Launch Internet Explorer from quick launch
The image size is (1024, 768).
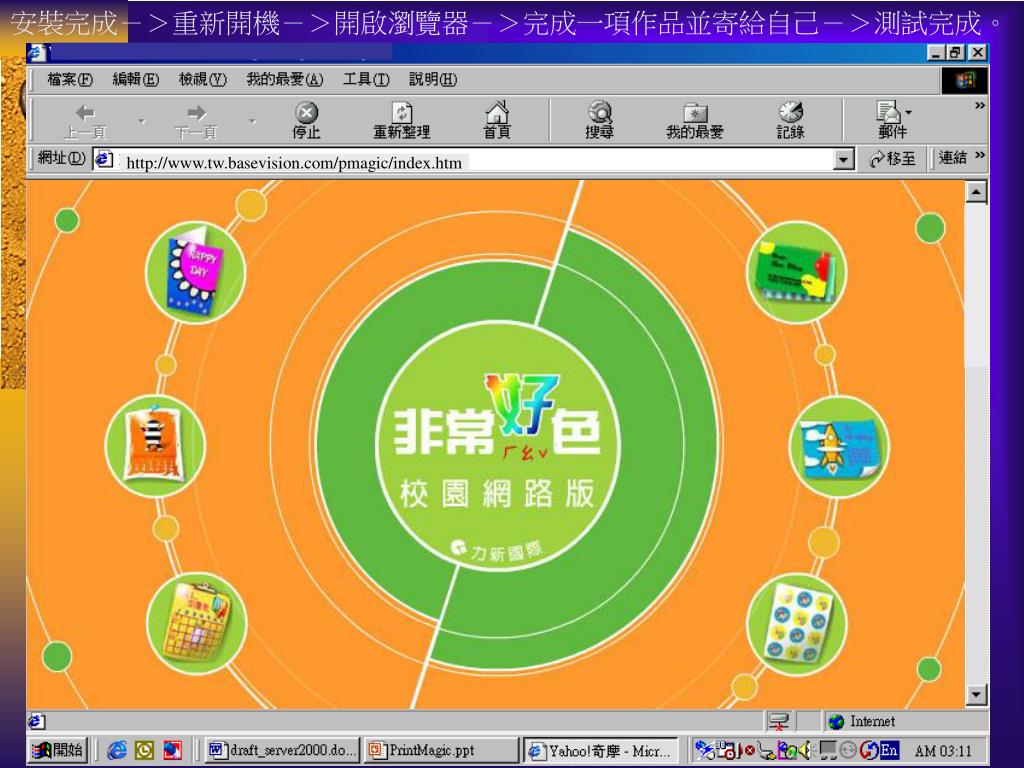coord(117,750)
